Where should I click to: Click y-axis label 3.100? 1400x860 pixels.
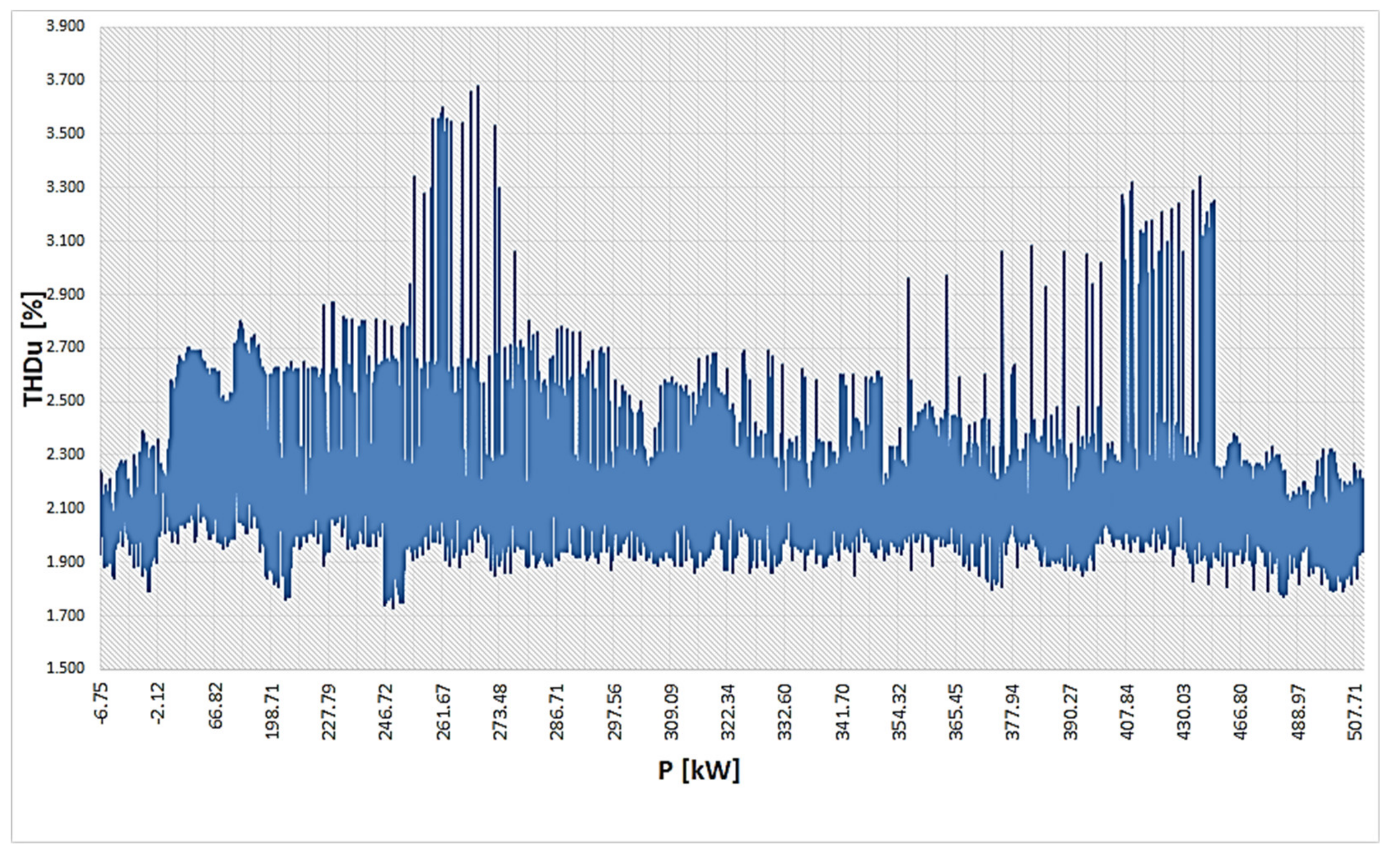tap(66, 241)
